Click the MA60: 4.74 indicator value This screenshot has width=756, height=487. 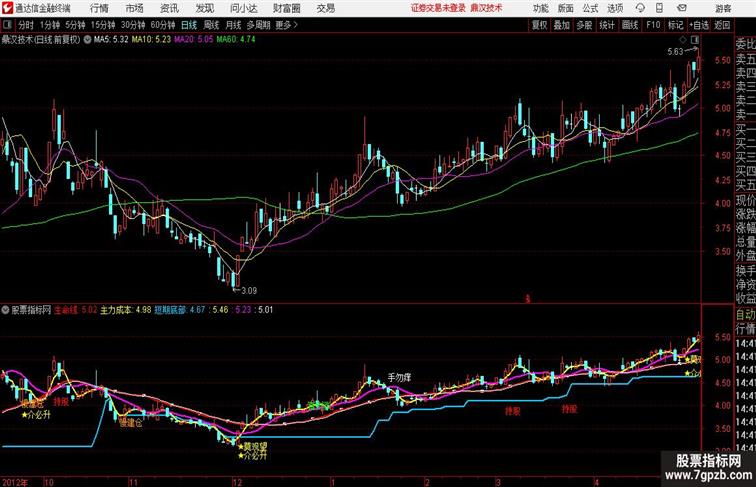click(x=236, y=40)
